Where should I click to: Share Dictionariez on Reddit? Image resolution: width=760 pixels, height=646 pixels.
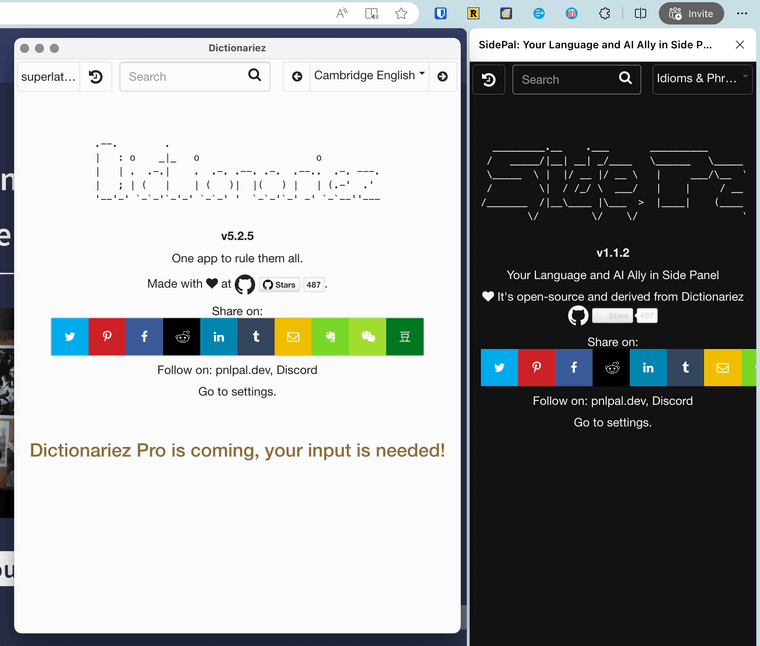[182, 337]
